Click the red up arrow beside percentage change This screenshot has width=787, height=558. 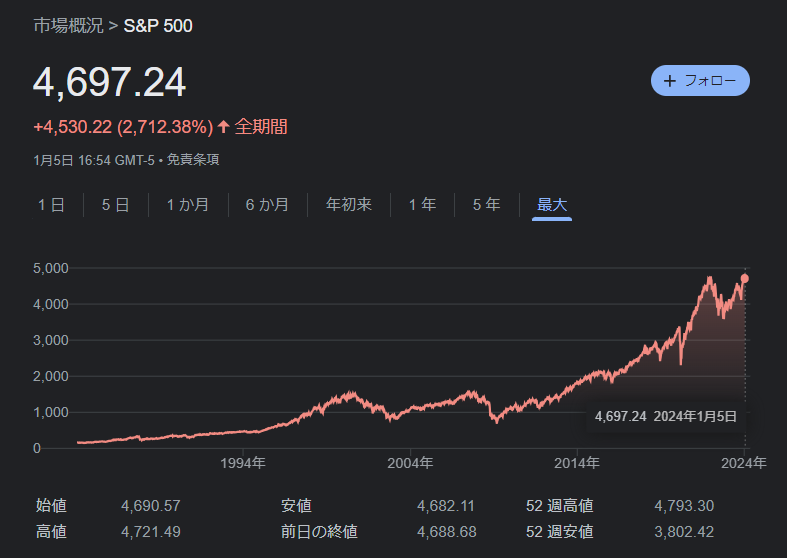pos(224,127)
